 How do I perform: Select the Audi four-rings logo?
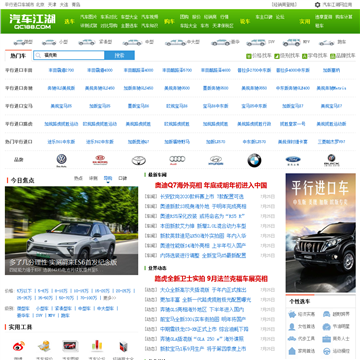[x=177, y=160]
